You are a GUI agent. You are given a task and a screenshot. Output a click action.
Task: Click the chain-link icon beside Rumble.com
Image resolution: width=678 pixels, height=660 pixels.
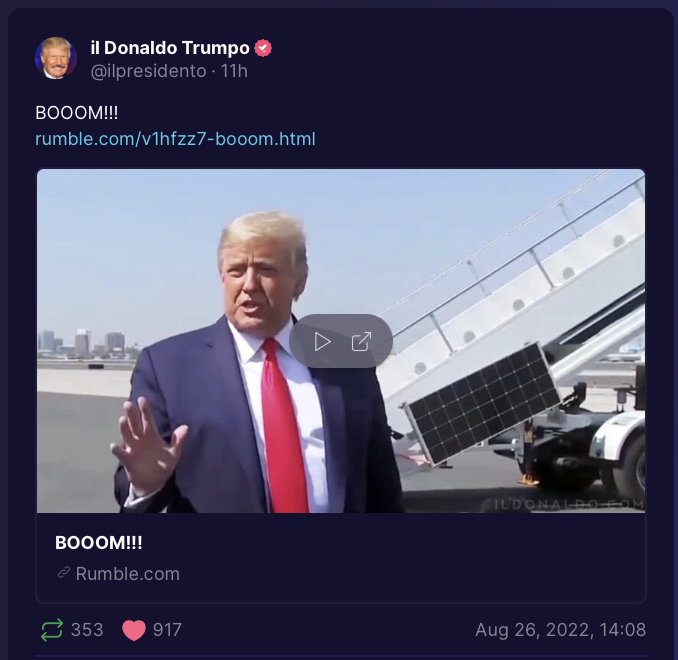coord(64,573)
